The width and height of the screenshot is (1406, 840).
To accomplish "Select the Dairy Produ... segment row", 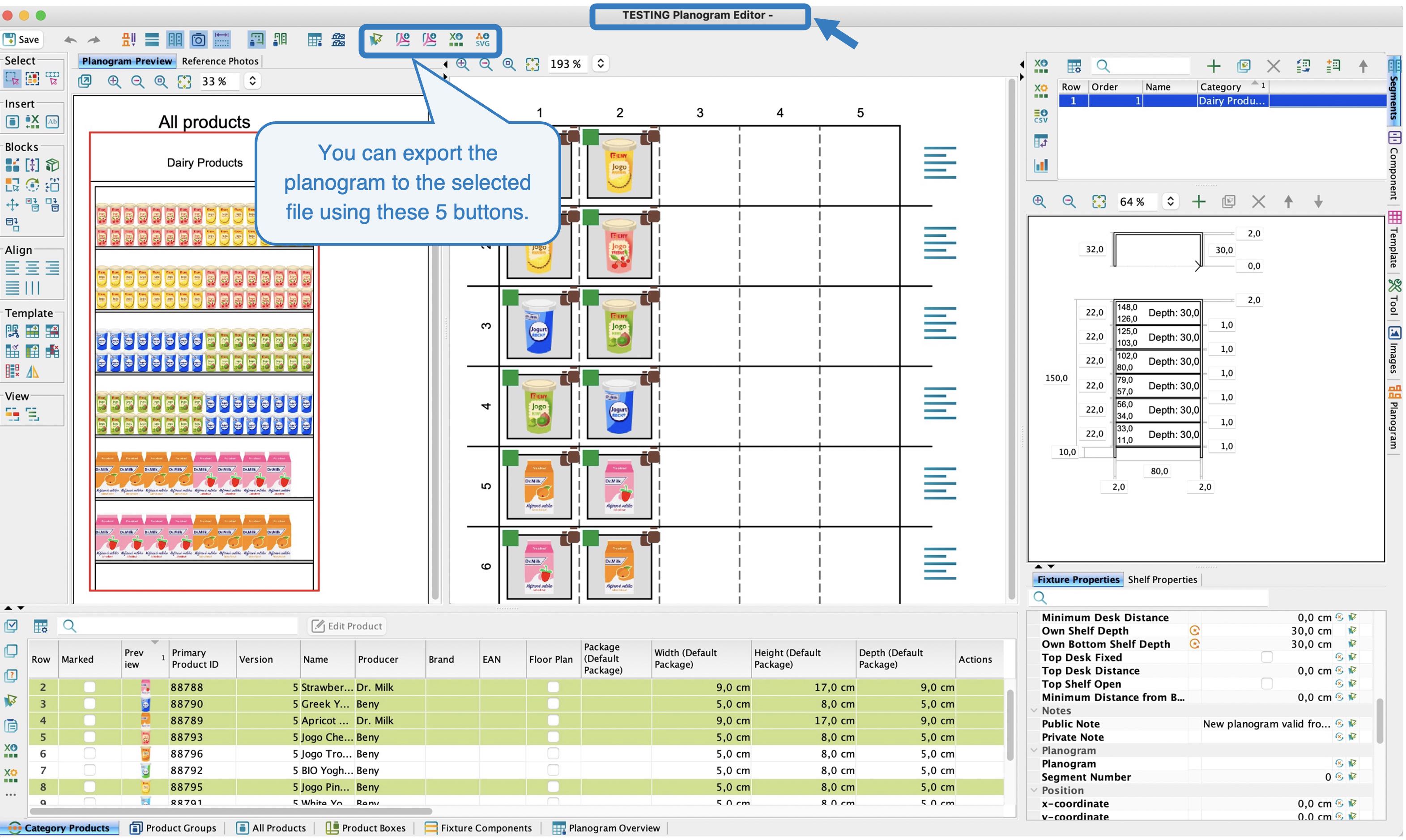I will [x=1222, y=101].
